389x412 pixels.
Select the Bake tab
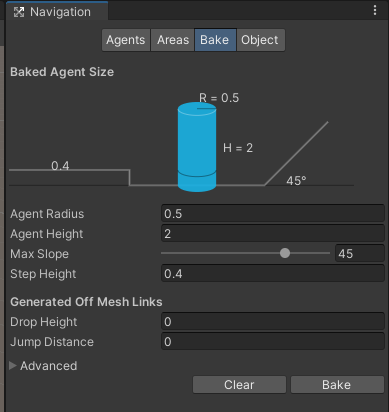(215, 40)
